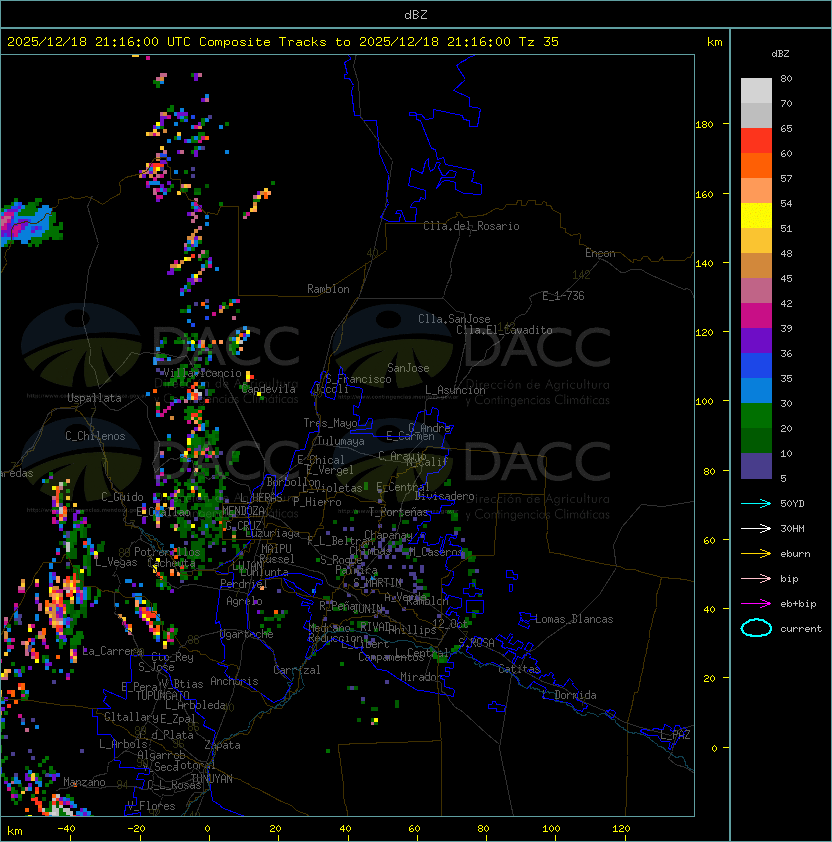Click the 'Clla.El_Cavadito' label

pos(504,330)
